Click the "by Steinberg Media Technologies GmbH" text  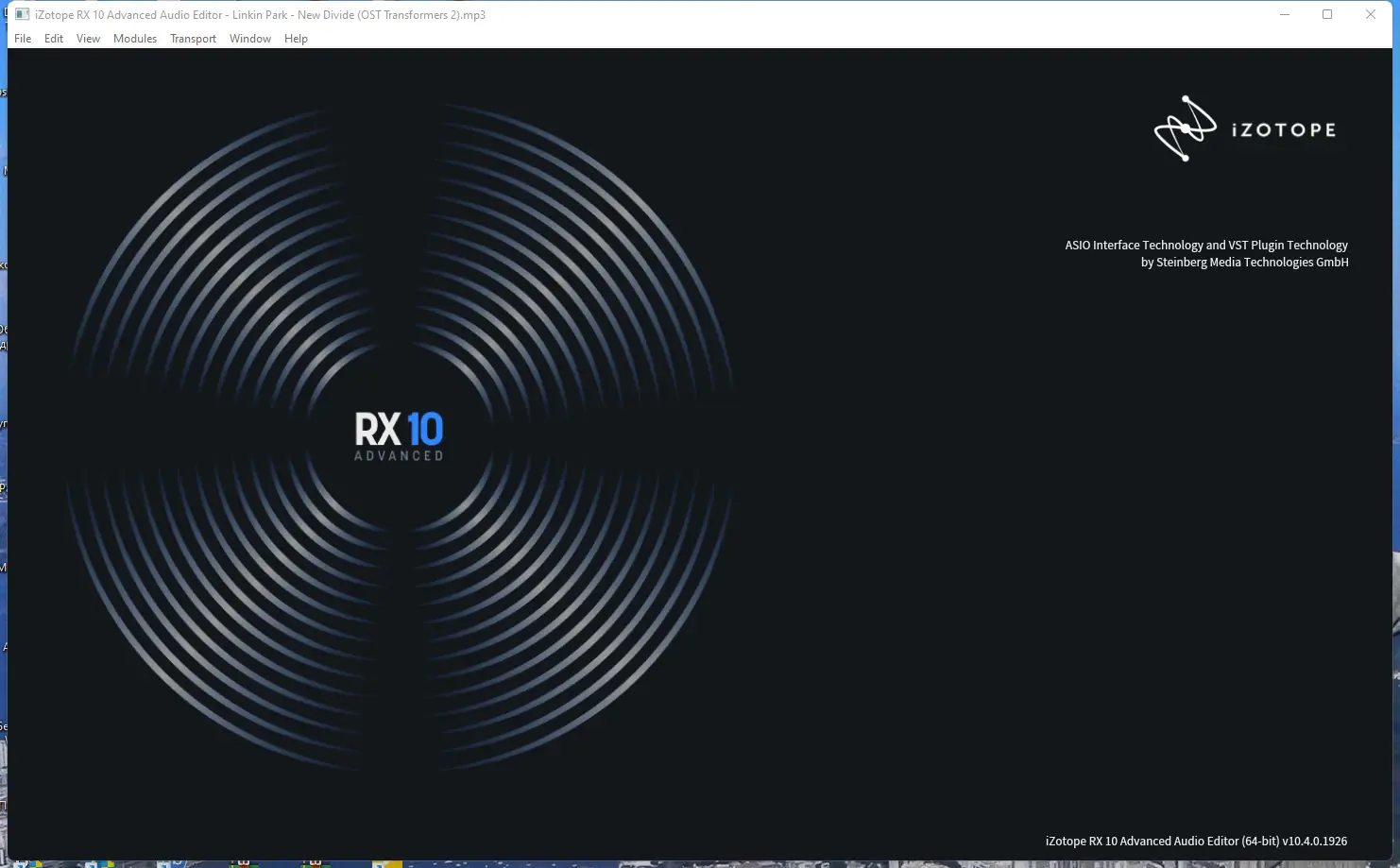point(1245,263)
